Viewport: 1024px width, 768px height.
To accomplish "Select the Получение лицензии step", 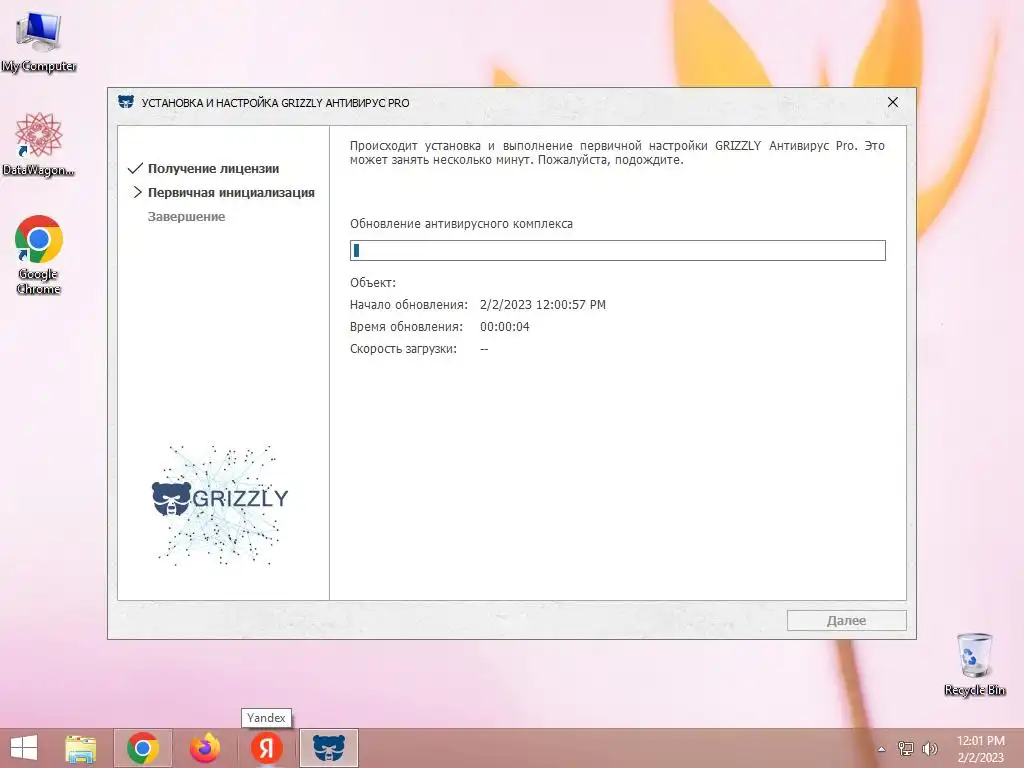I will tap(214, 168).
